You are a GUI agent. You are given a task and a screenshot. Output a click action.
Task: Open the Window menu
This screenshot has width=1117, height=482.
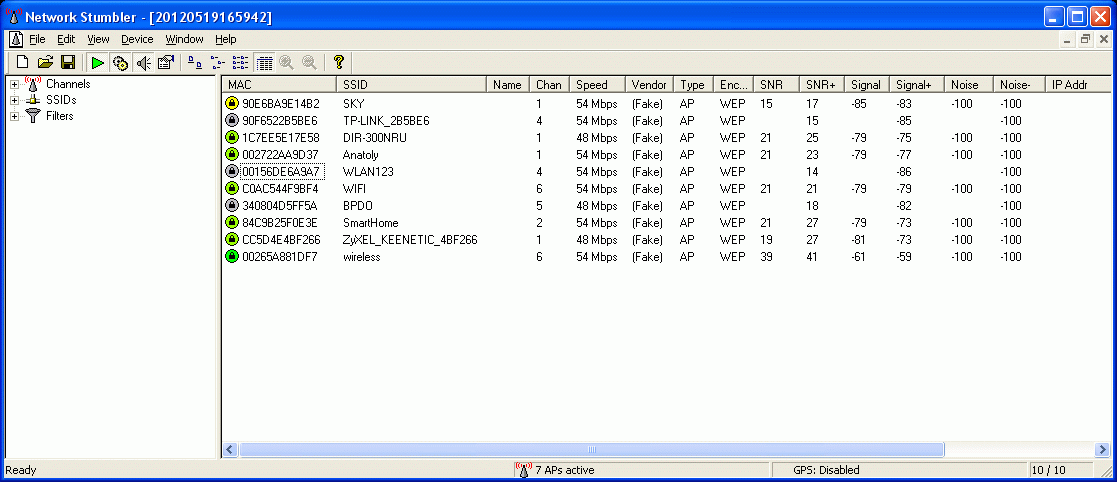(x=185, y=39)
